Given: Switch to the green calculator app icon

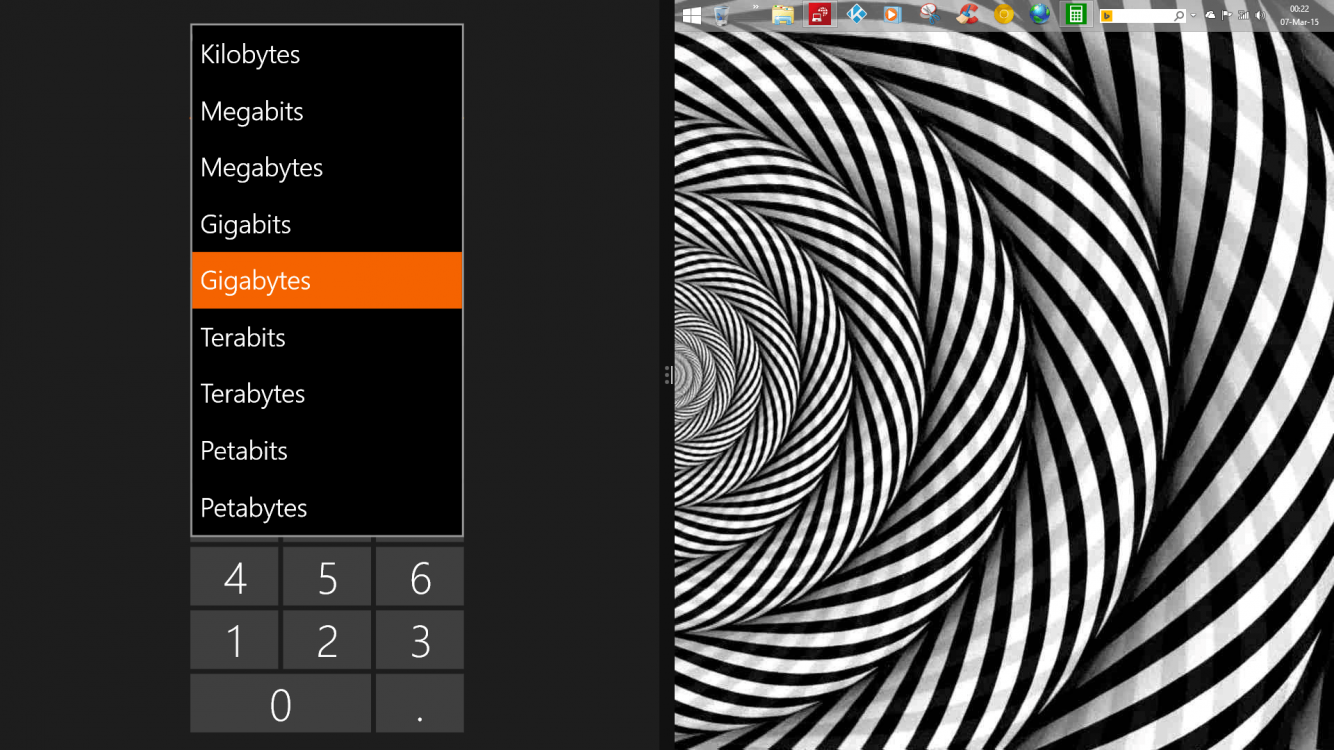Looking at the screenshot, I should tap(1076, 15).
